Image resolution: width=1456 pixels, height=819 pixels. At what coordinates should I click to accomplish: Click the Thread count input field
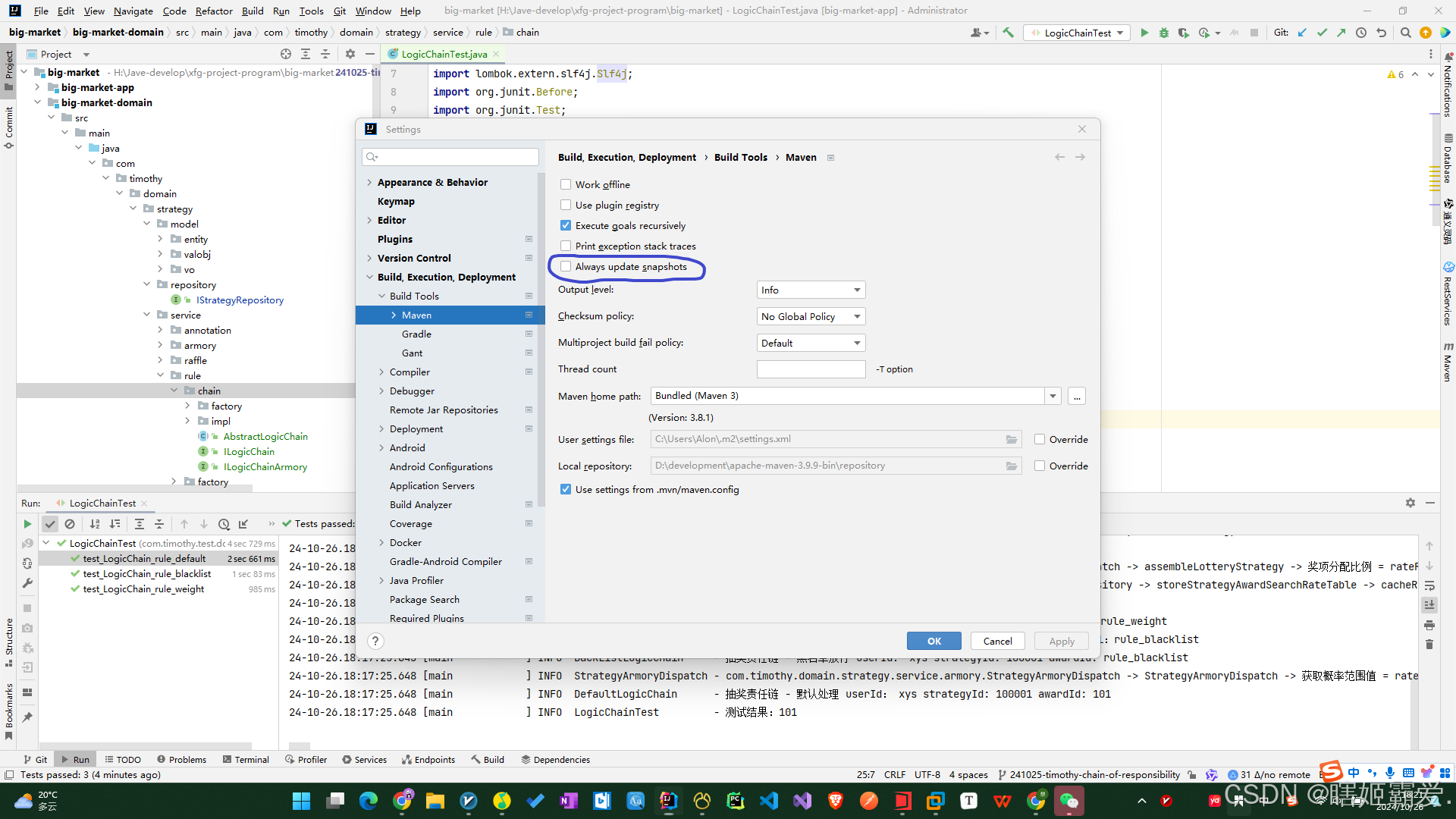tap(811, 369)
